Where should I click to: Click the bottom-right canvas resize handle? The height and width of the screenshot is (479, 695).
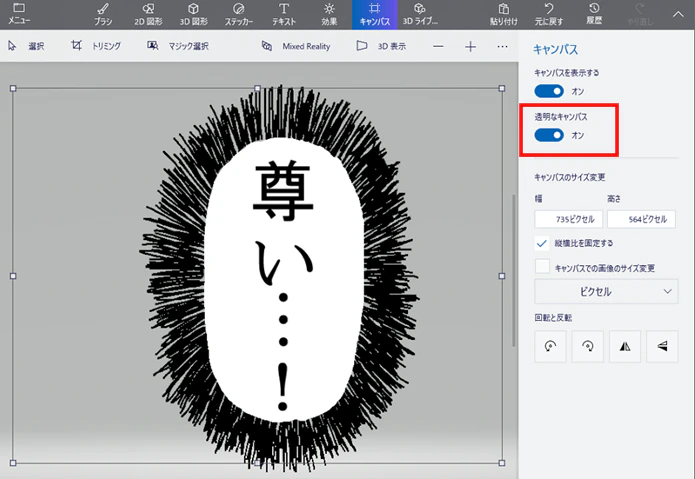501,463
